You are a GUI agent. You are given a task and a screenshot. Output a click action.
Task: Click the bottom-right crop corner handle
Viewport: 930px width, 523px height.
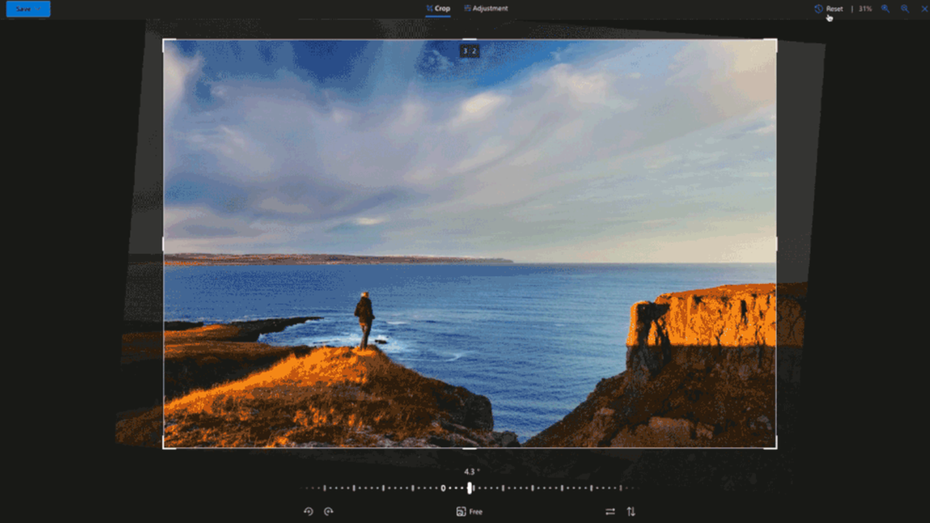pyautogui.click(x=775, y=446)
